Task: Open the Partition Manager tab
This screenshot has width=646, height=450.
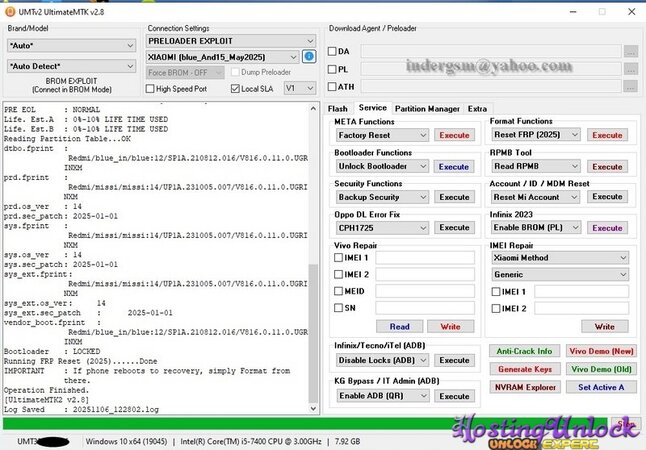Action: (x=427, y=108)
